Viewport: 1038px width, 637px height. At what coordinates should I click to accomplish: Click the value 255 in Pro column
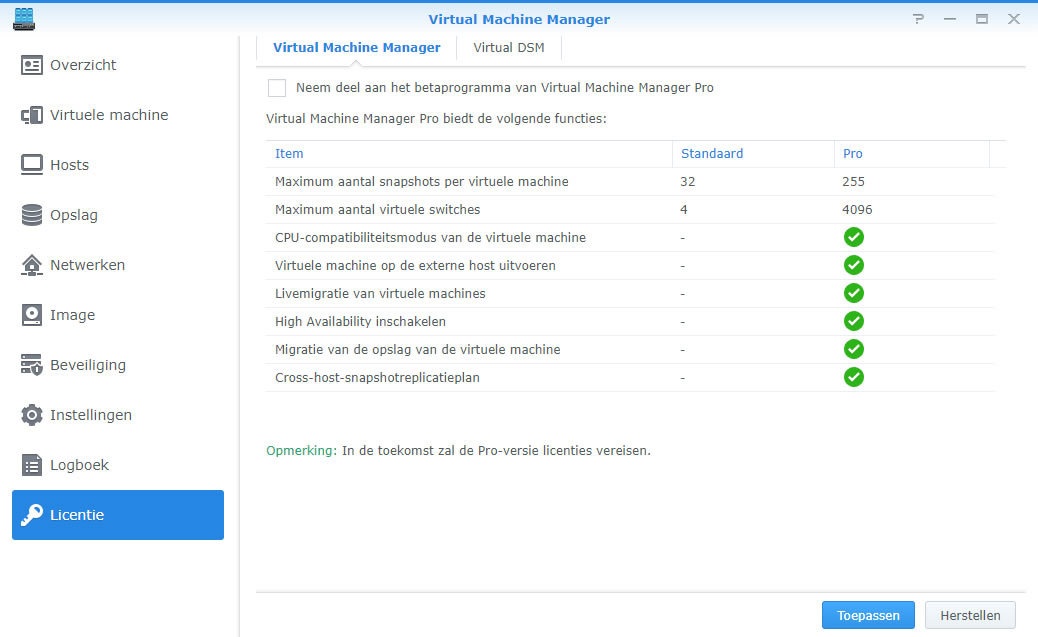(853, 181)
